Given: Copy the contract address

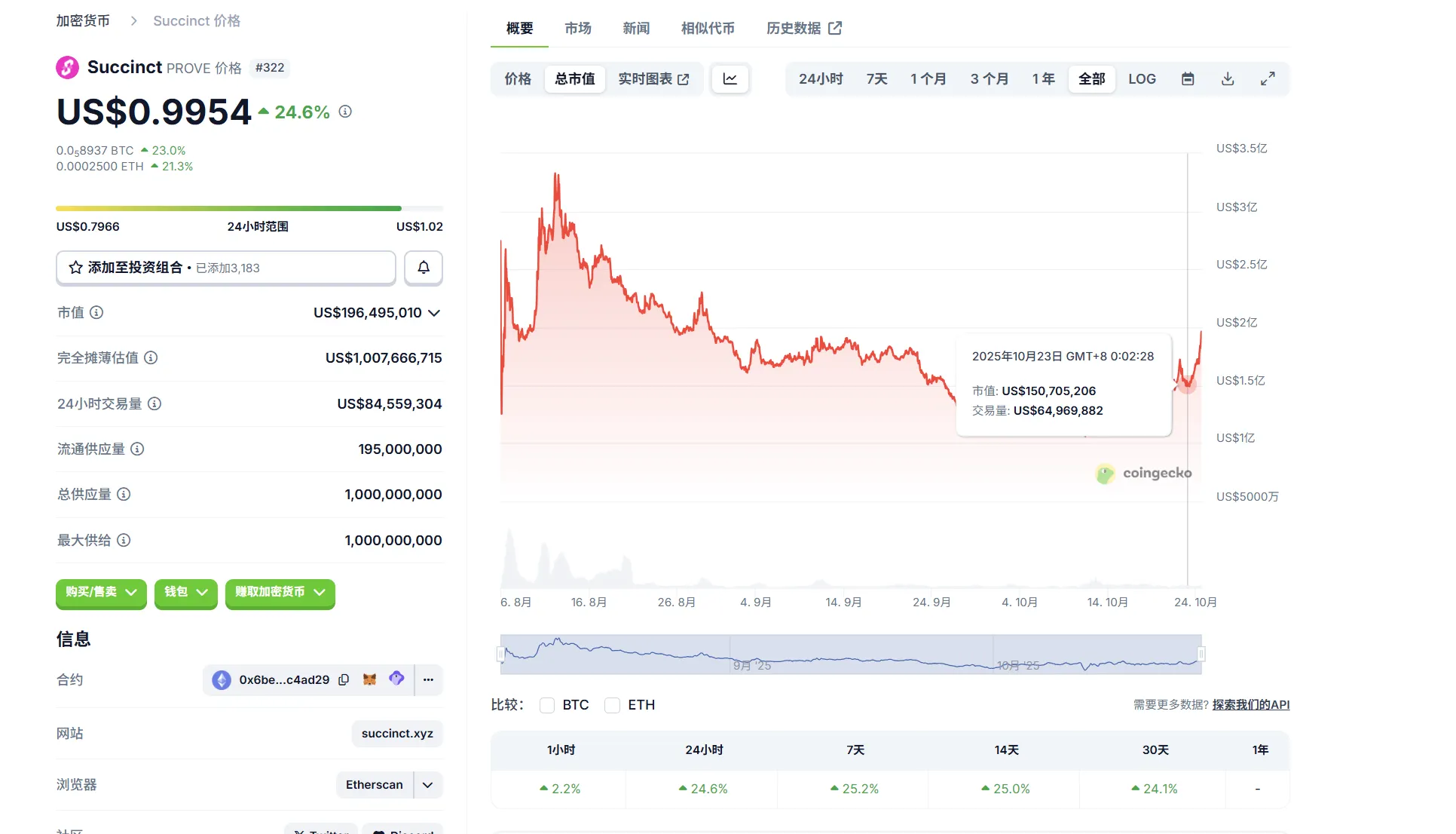Looking at the screenshot, I should 344,679.
